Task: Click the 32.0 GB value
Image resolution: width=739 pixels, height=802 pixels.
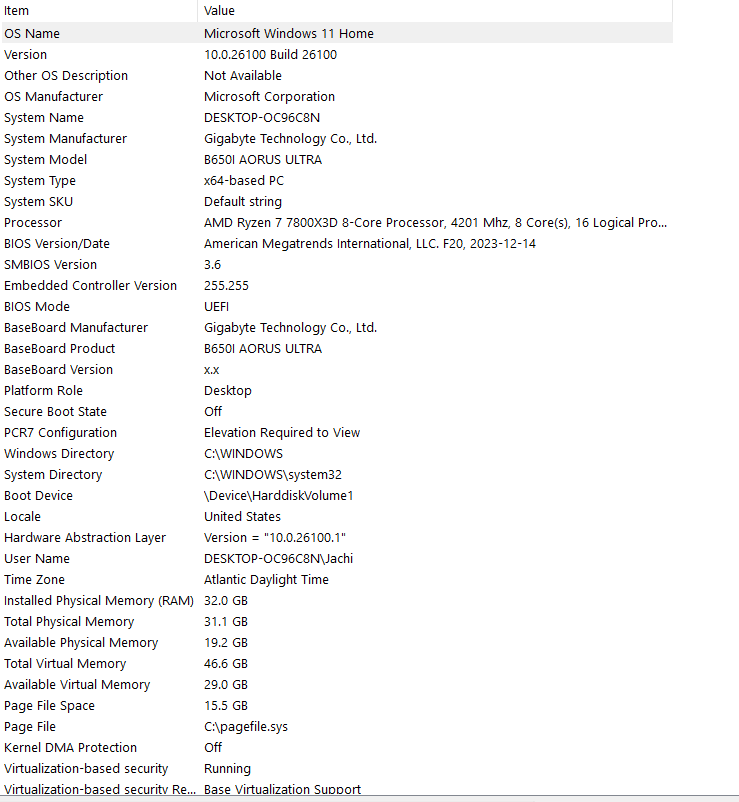Action: point(226,600)
